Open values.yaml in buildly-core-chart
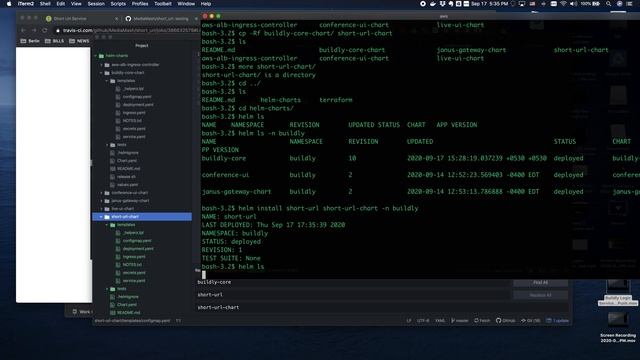This screenshot has width=640, height=360. tap(127, 184)
